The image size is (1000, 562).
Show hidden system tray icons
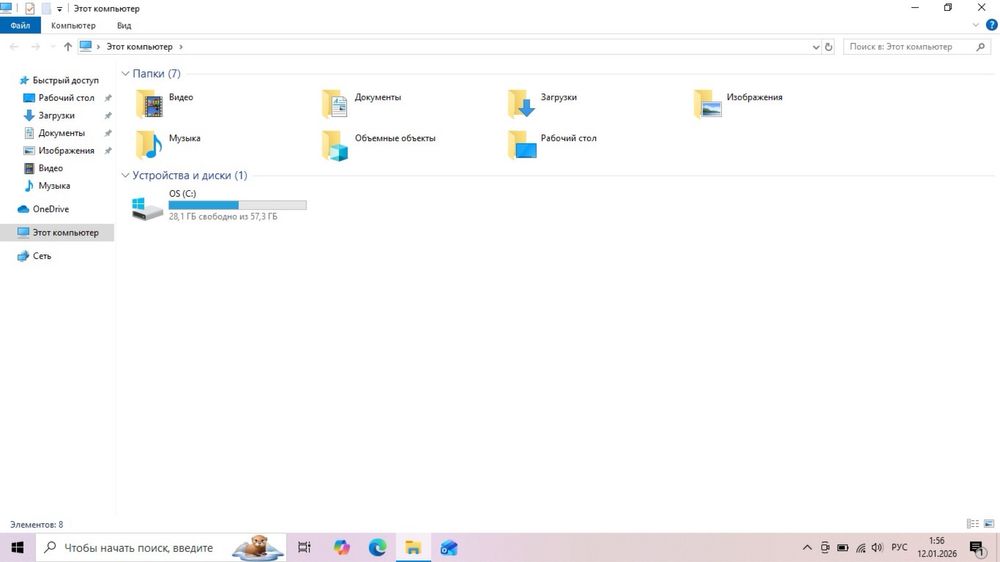tap(807, 547)
